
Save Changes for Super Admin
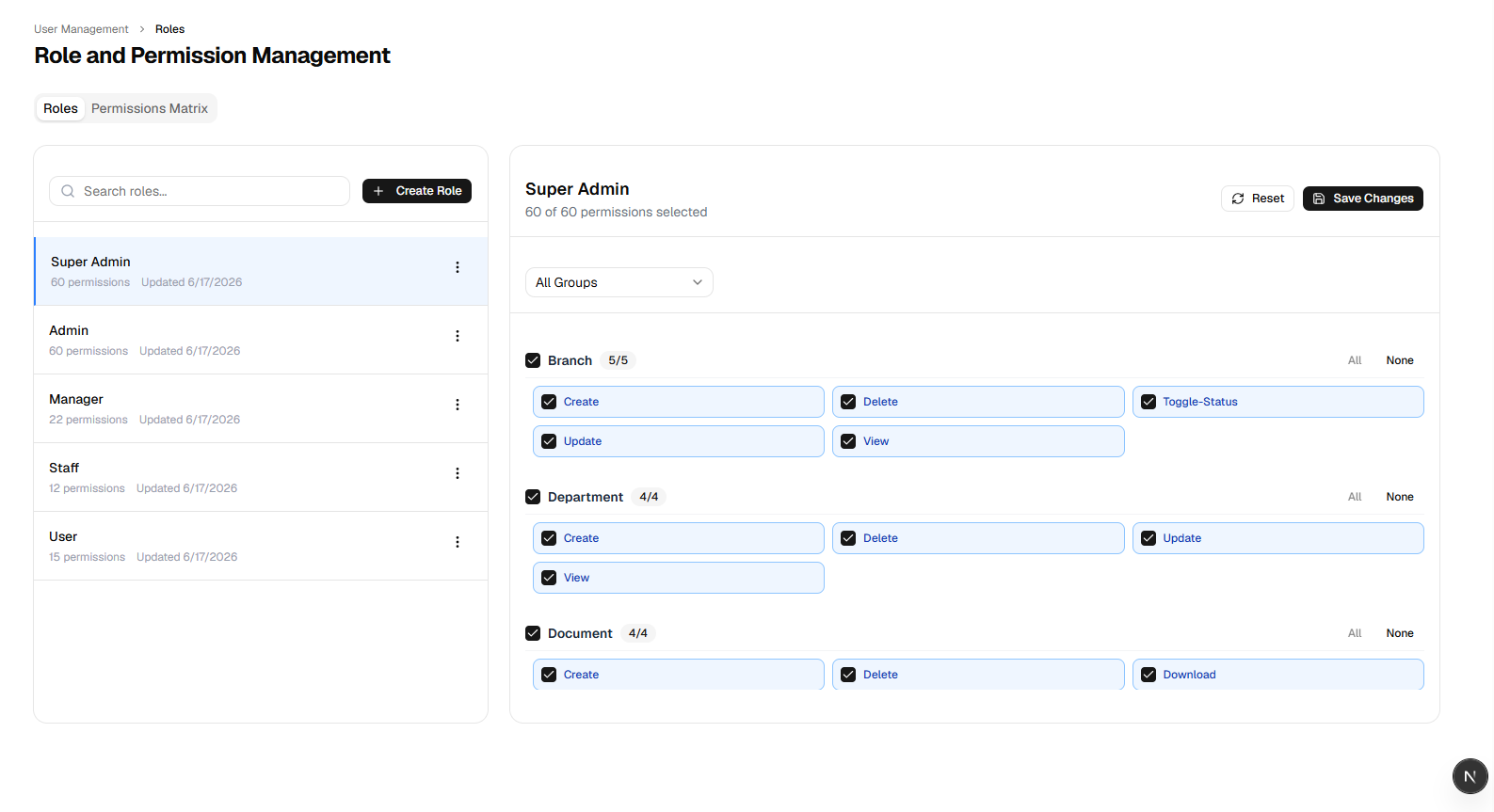1362,199
